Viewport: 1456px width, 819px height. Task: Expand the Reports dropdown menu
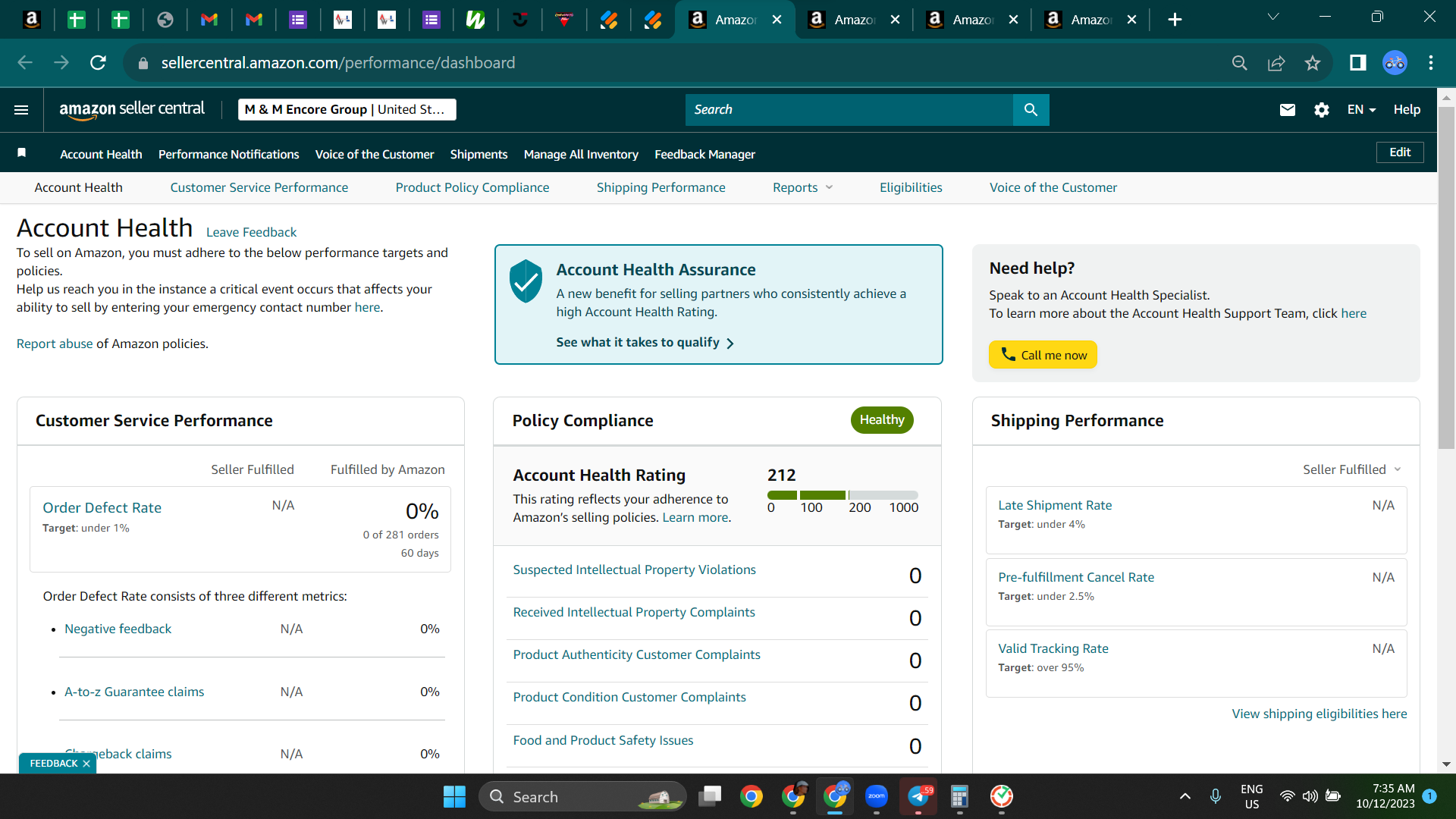pos(802,187)
